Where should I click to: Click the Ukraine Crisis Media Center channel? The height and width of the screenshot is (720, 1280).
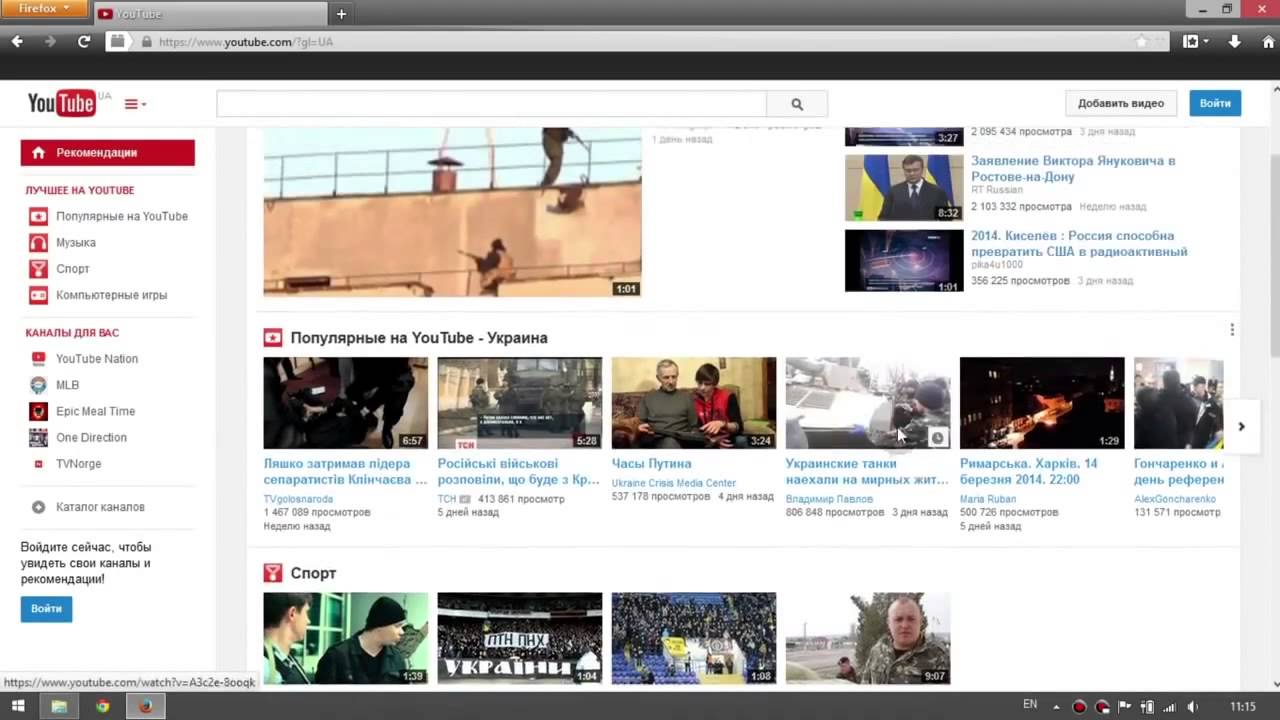673,483
